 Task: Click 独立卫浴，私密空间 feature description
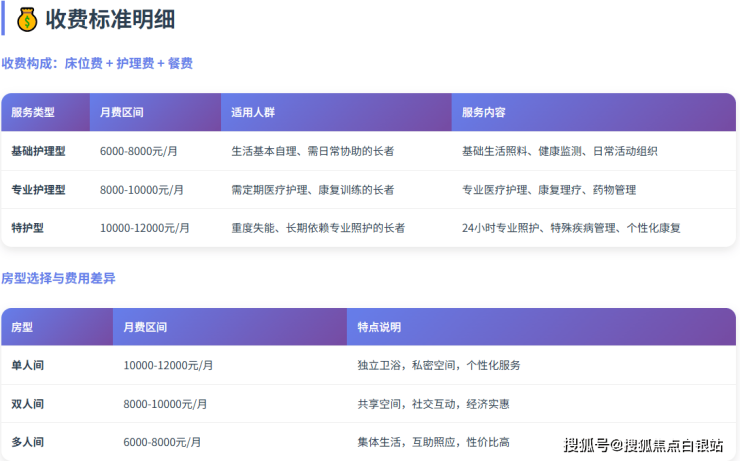click(x=438, y=365)
